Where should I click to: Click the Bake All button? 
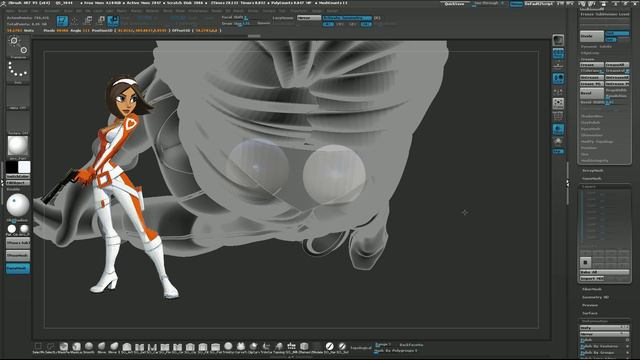tap(604, 272)
